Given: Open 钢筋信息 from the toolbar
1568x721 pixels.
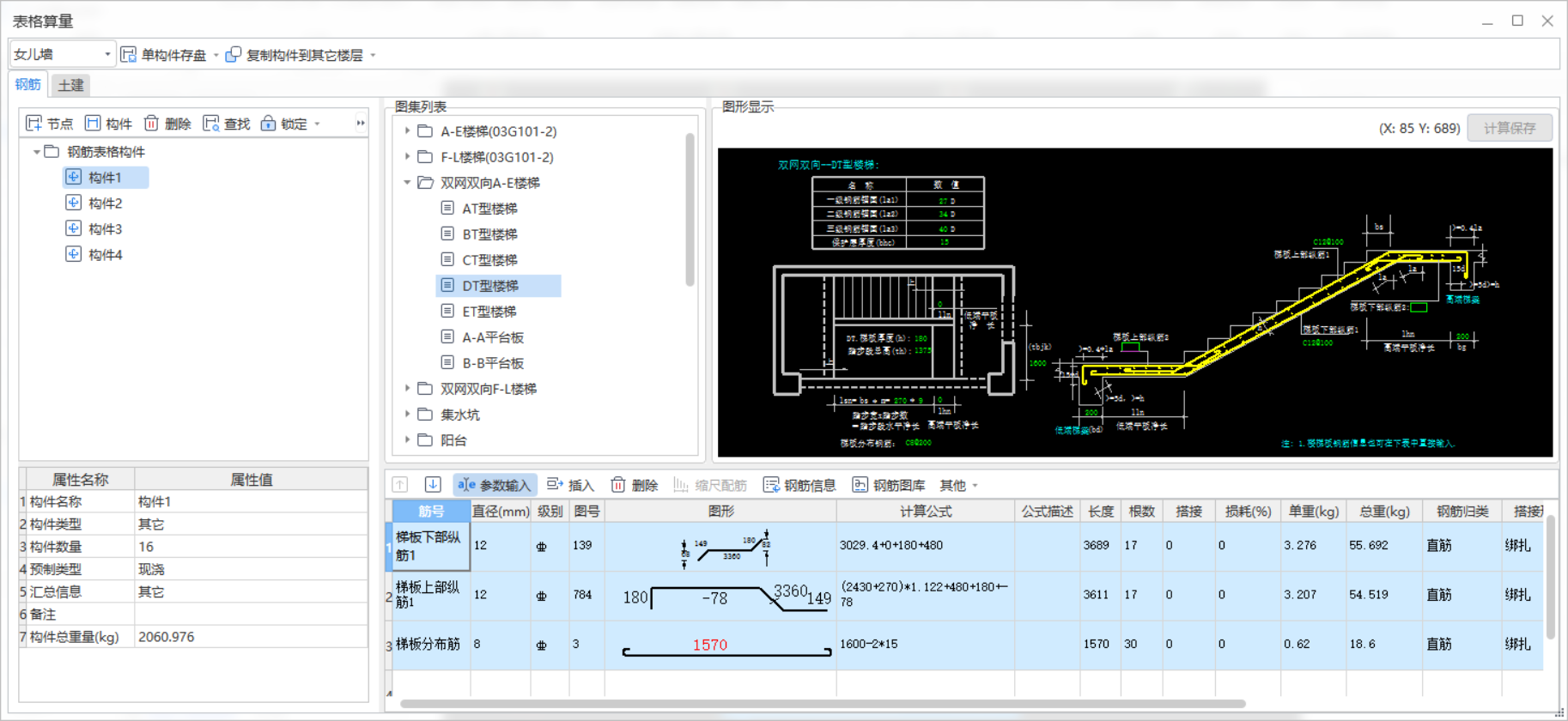Looking at the screenshot, I should 799,485.
